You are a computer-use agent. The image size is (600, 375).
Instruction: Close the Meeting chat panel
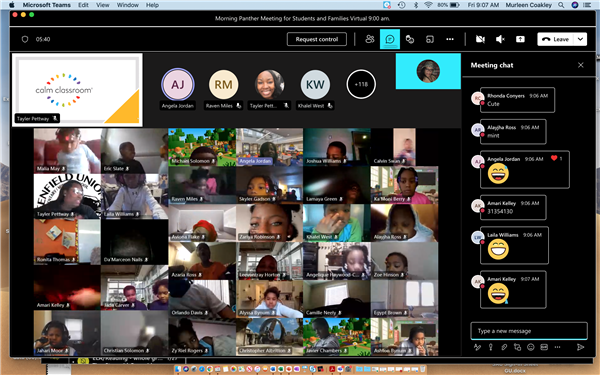point(580,65)
